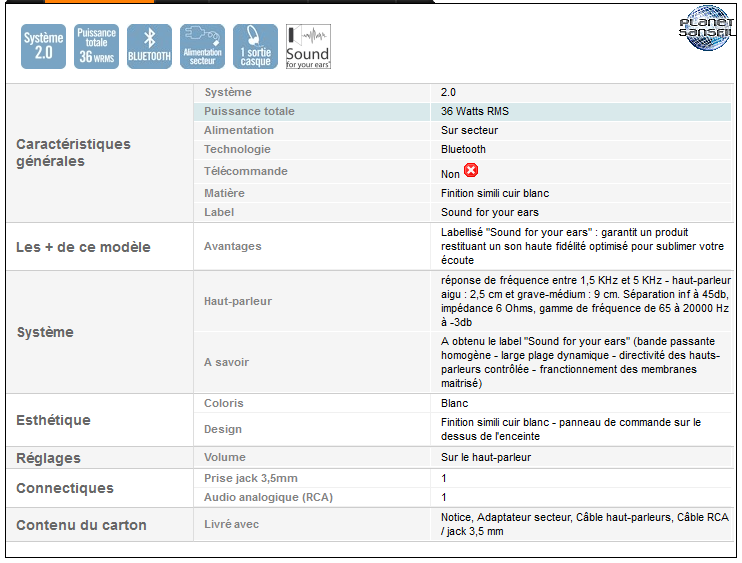Screen dimensions: 742x563
Task: Click the Blanc coloris value
Action: 454,403
